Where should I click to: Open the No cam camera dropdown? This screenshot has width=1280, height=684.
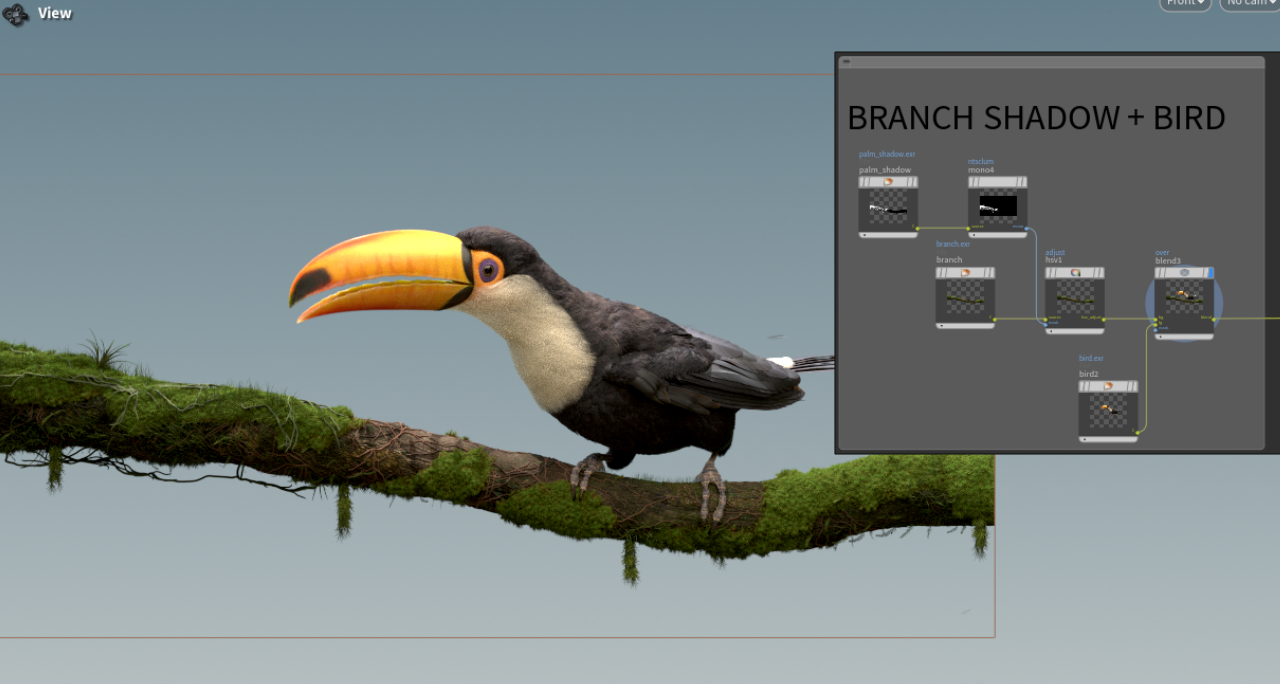coord(1250,3)
